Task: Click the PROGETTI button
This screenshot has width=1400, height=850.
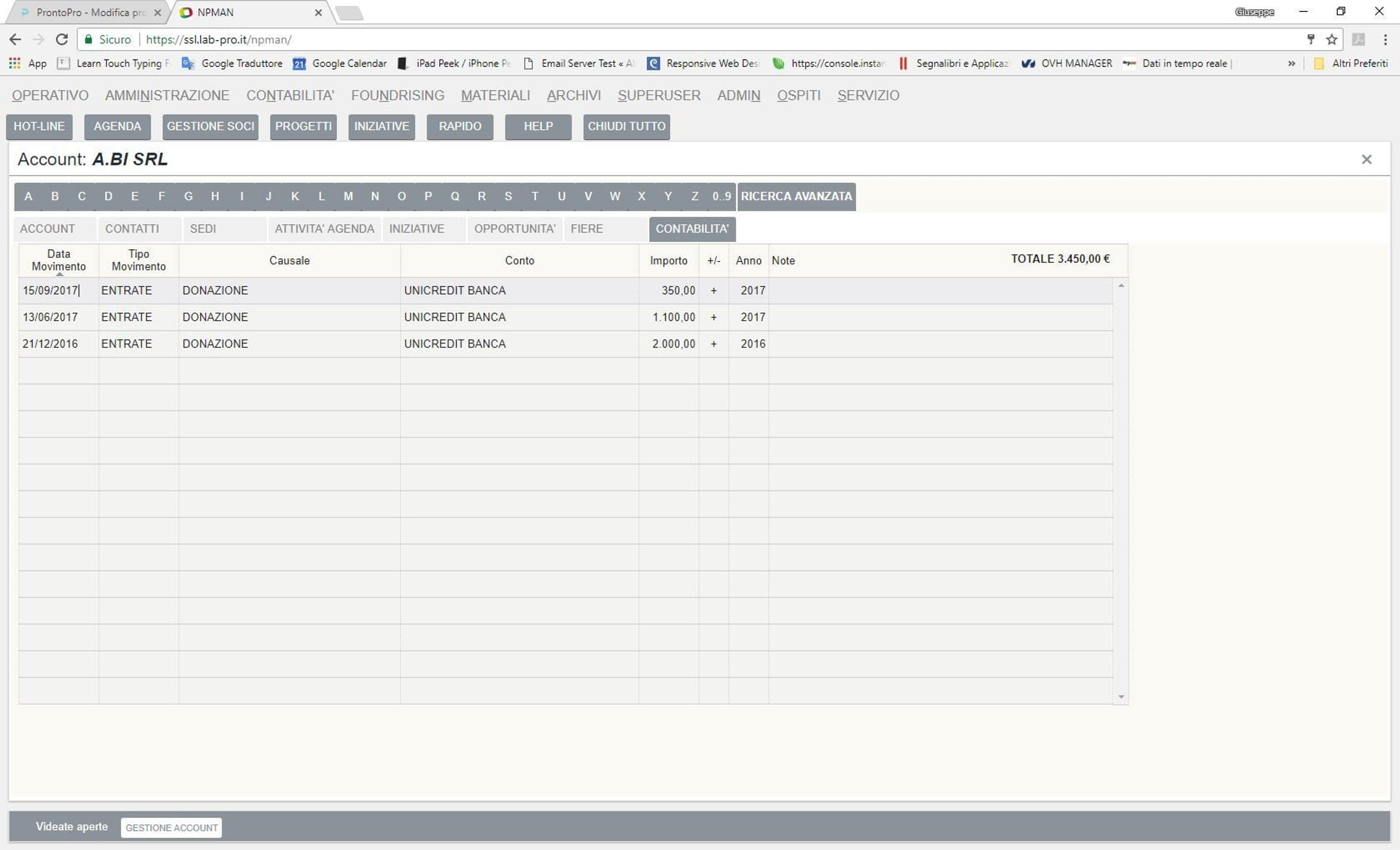Action: [x=303, y=127]
